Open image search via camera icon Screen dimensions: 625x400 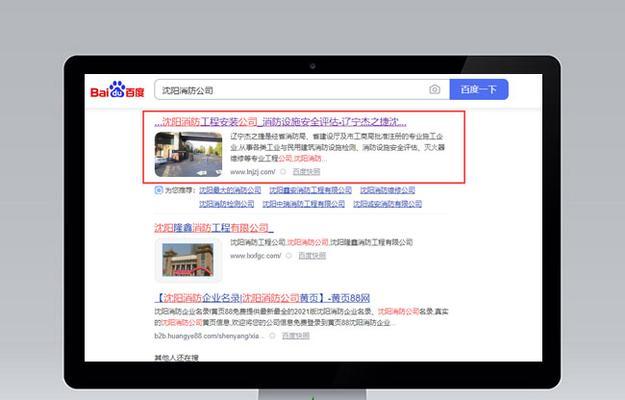(434, 90)
